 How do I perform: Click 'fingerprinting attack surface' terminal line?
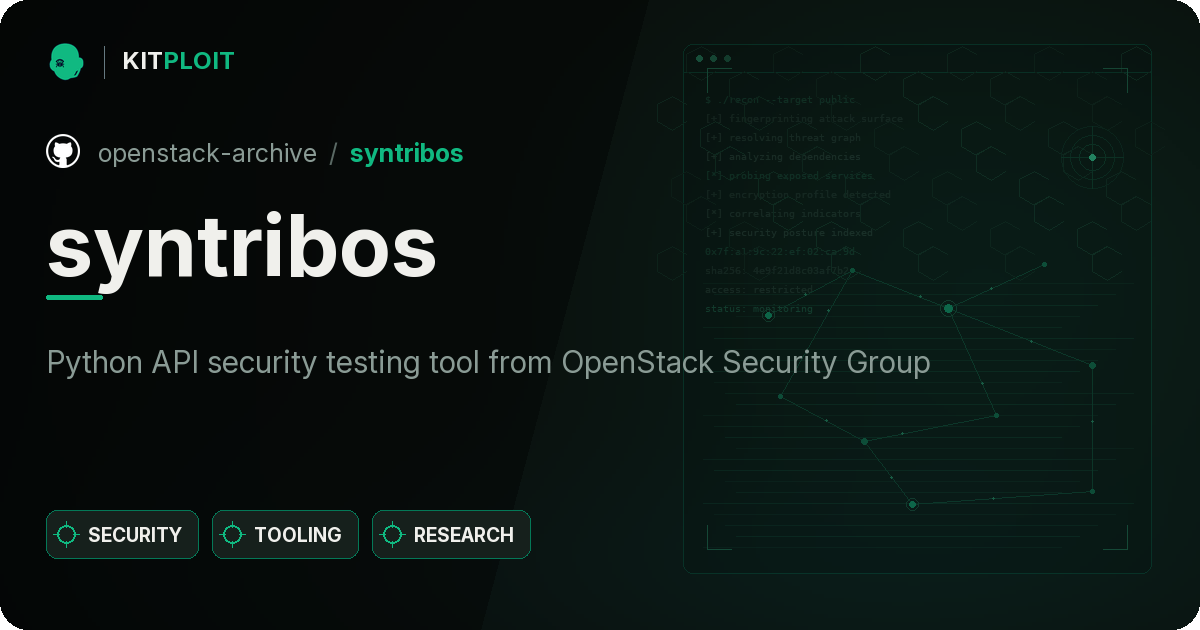tap(804, 119)
